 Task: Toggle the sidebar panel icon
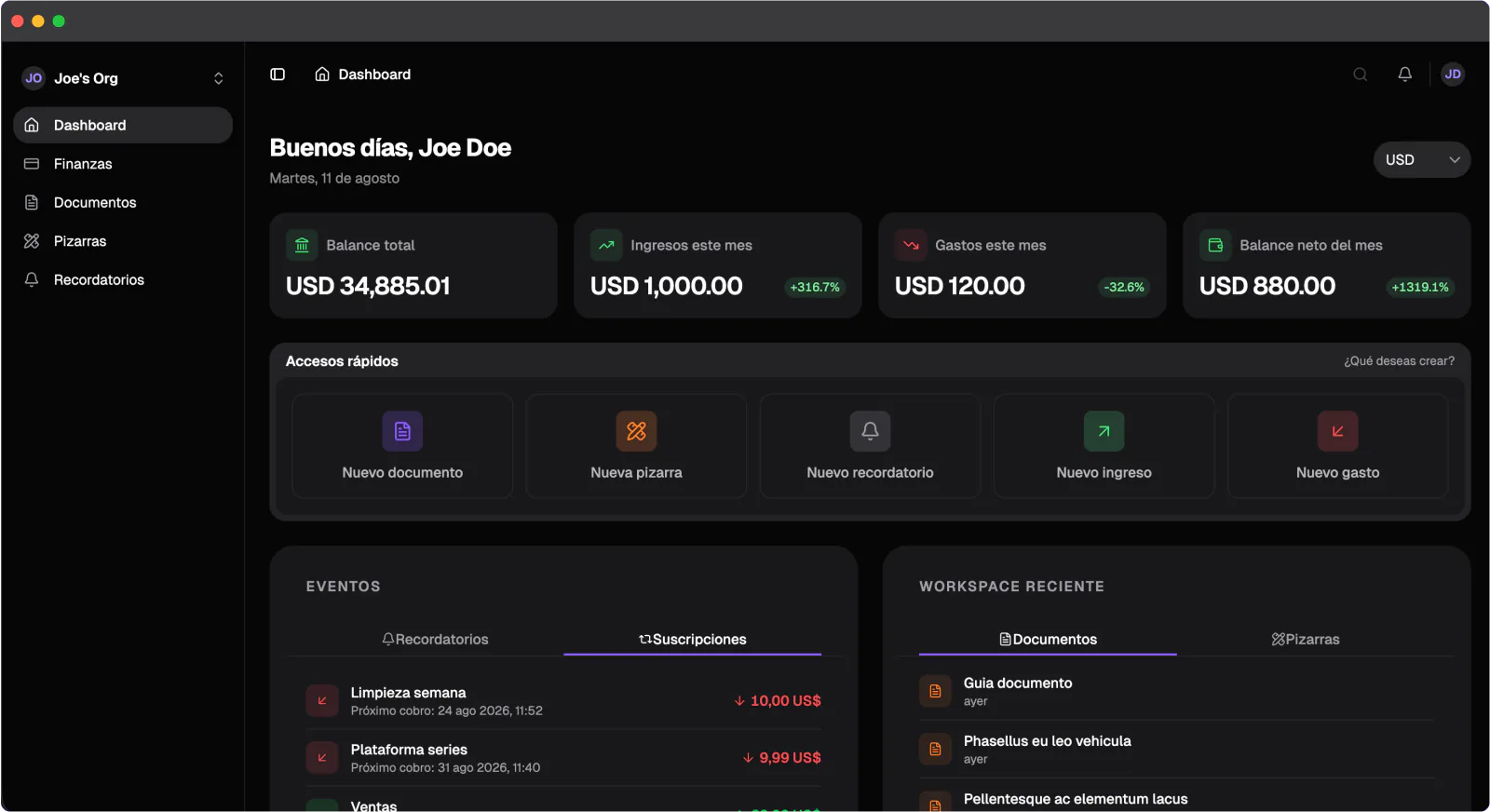click(278, 74)
